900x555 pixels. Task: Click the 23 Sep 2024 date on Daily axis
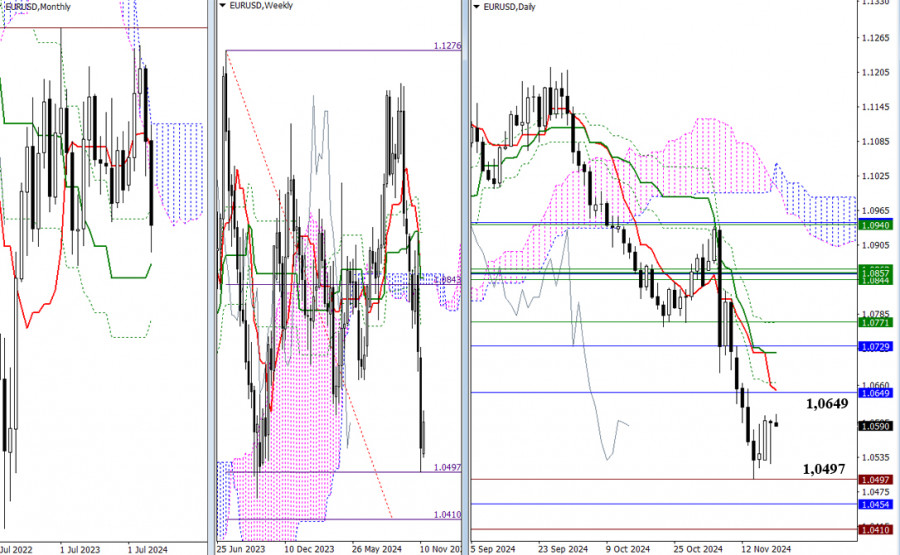point(563,549)
